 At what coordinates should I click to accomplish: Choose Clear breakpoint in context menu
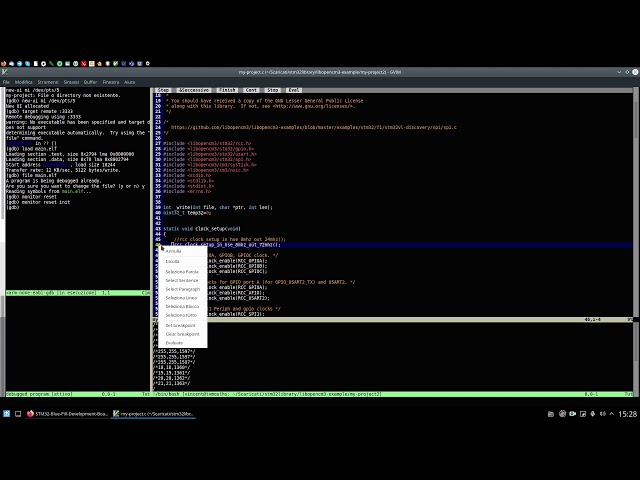[182, 334]
